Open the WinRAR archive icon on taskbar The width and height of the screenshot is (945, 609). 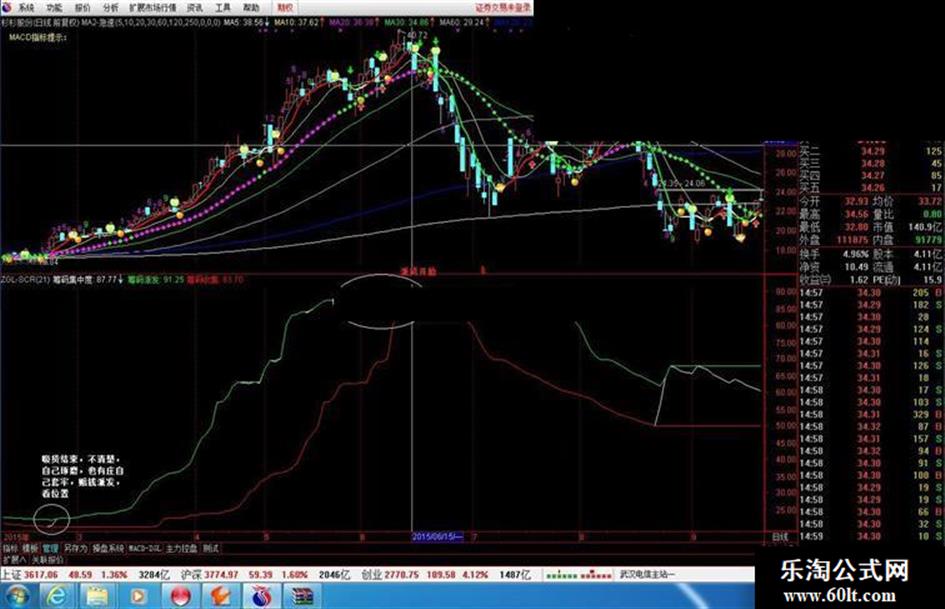click(303, 596)
